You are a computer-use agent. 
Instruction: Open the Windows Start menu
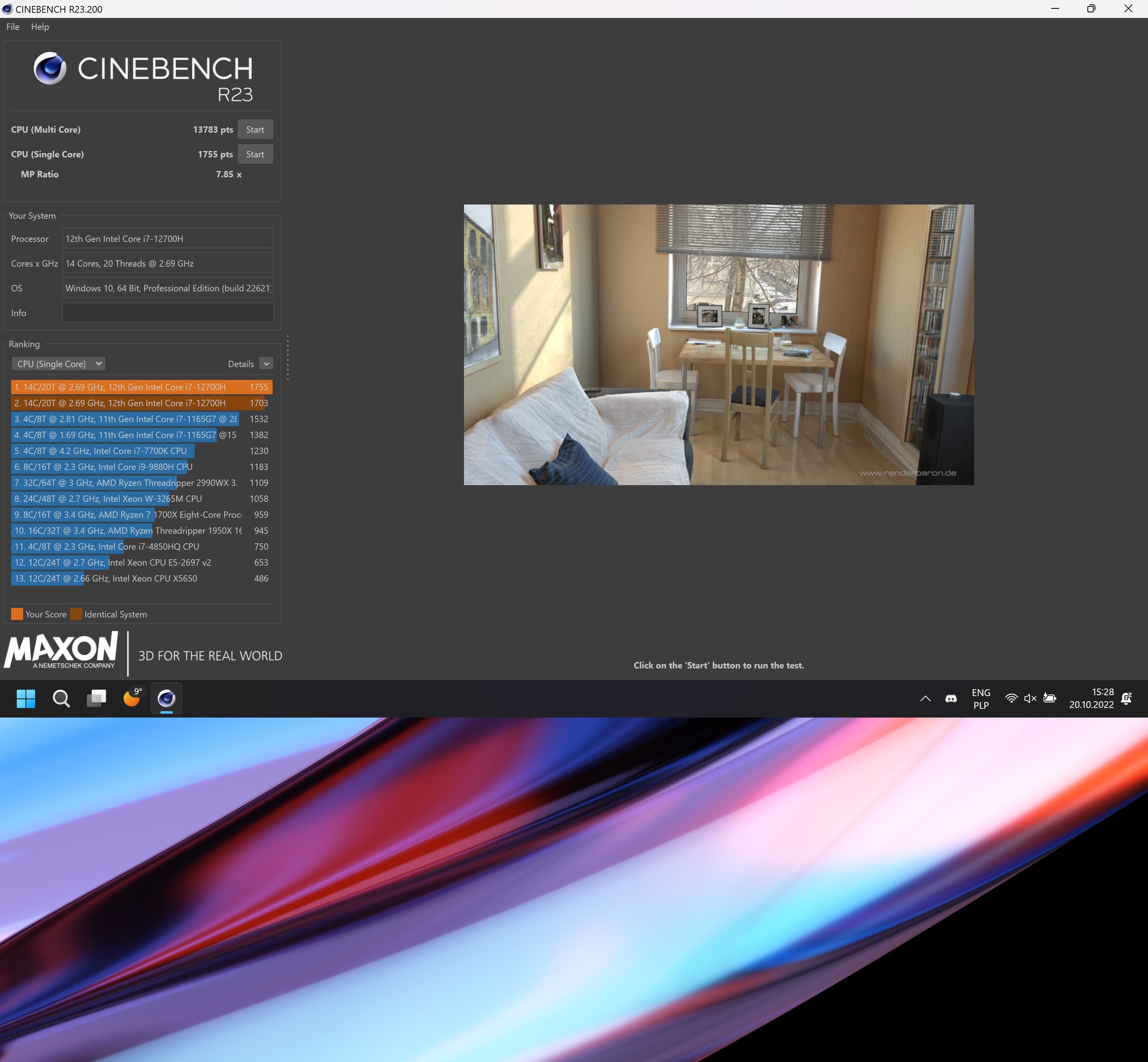click(26, 699)
